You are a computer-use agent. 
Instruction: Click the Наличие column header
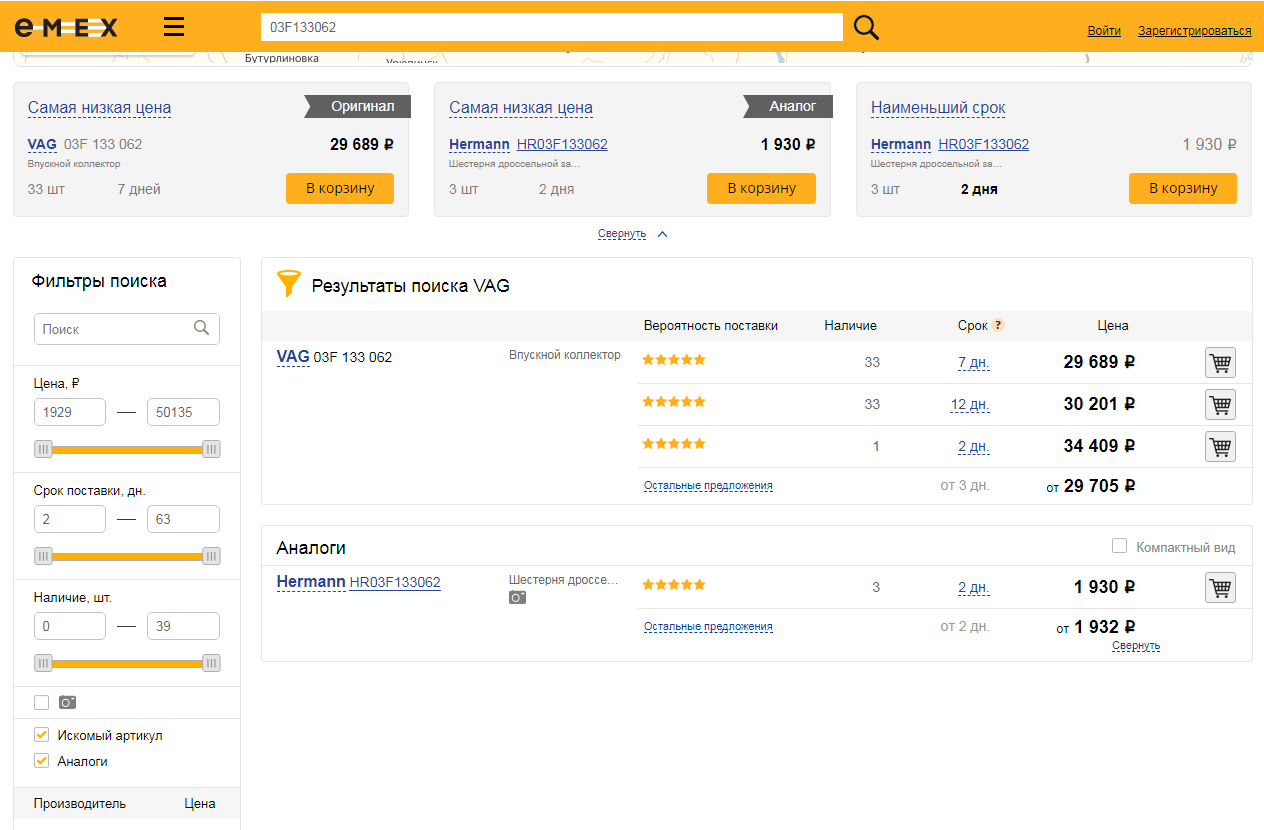[x=850, y=325]
